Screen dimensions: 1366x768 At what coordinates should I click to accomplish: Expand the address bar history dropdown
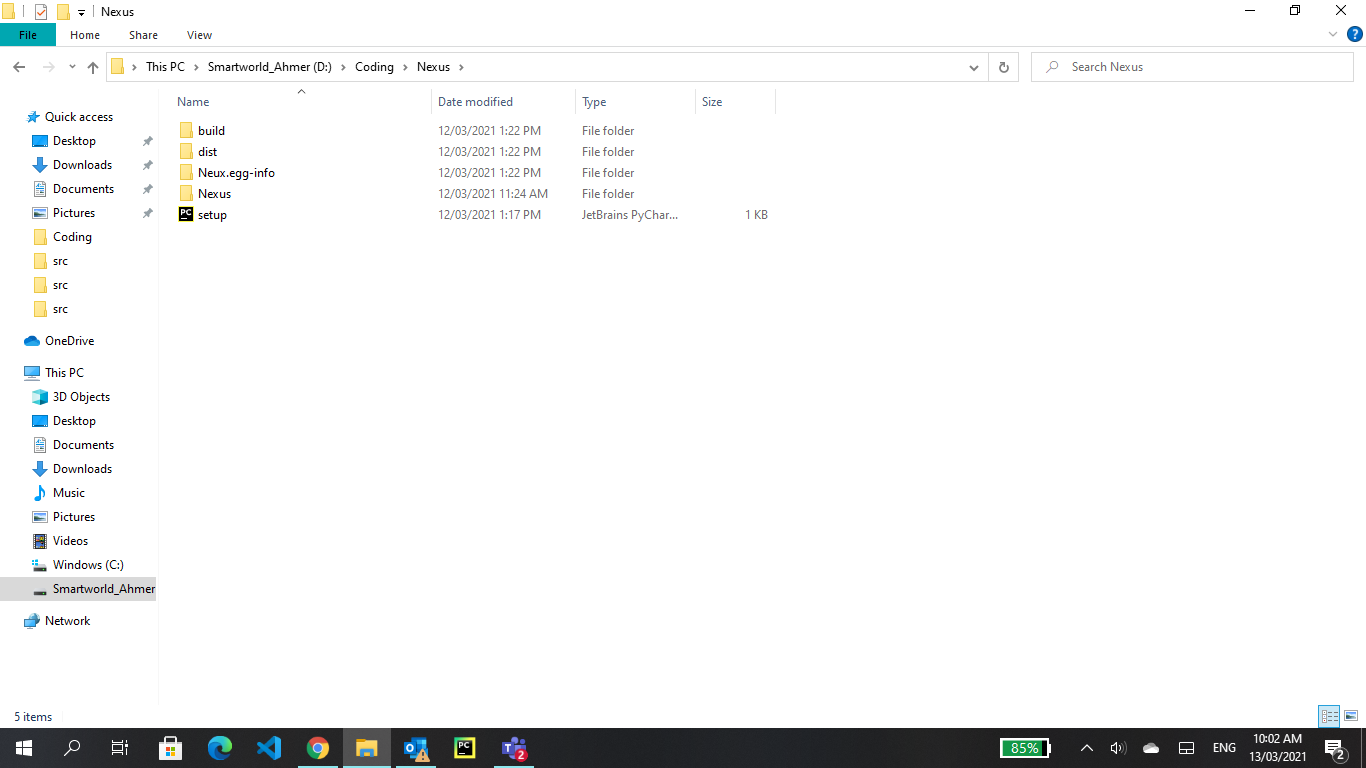973,67
